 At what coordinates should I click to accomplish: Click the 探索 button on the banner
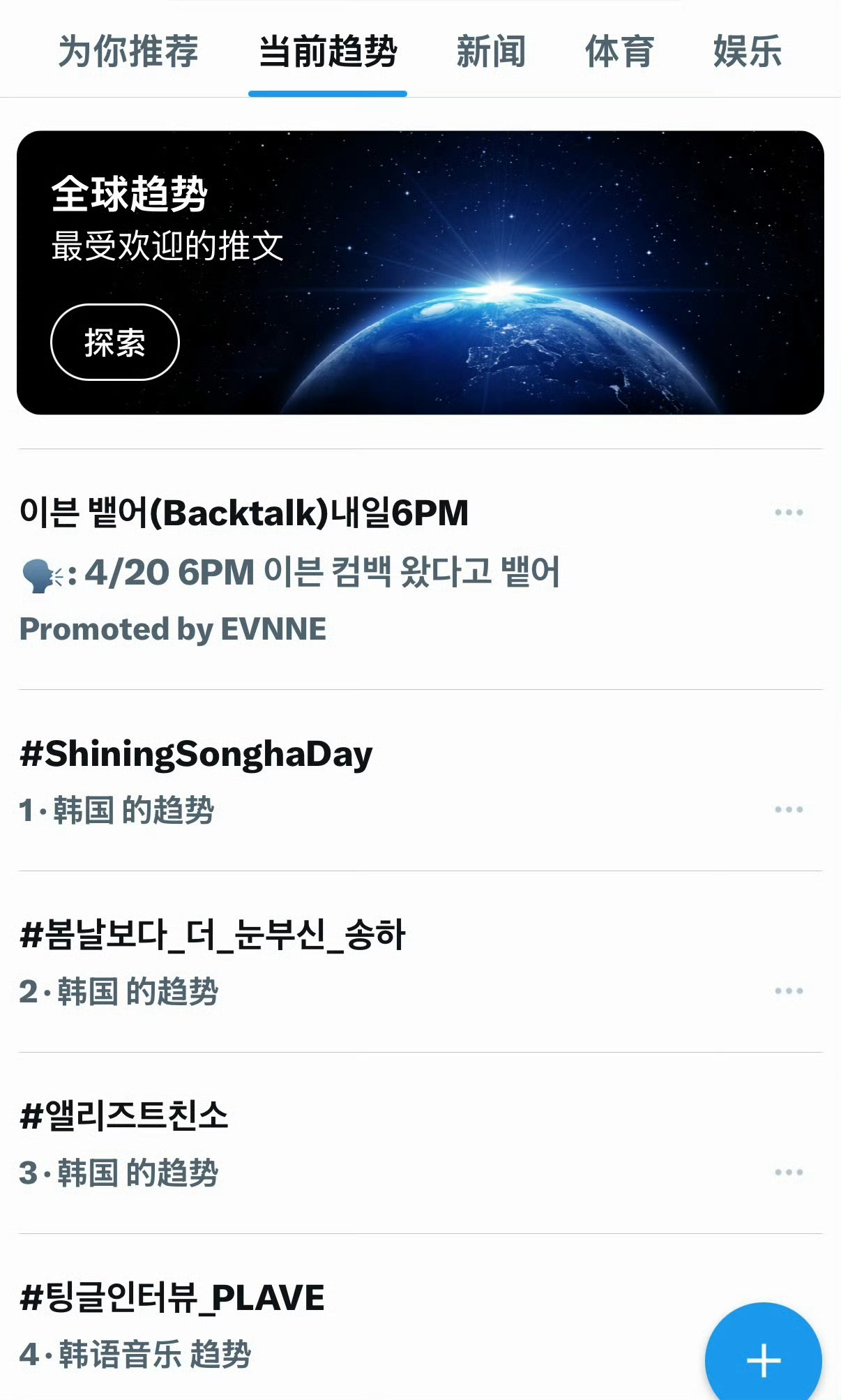115,343
